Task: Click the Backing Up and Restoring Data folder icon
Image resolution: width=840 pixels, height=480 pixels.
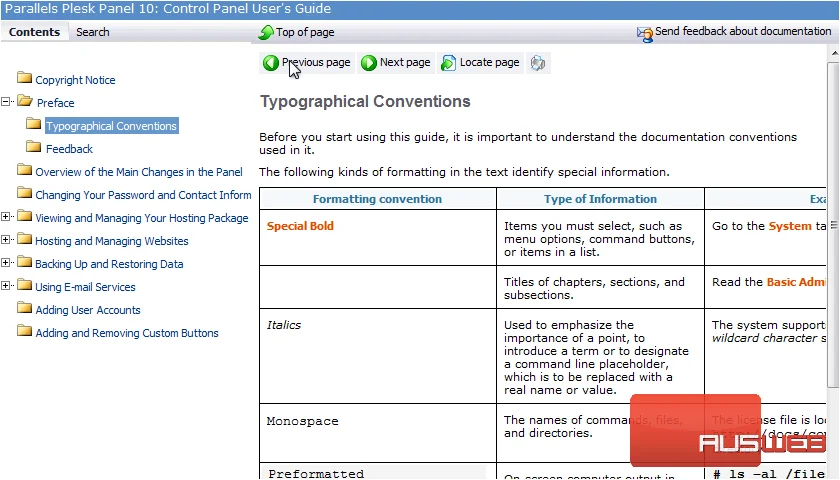Action: click(x=24, y=262)
